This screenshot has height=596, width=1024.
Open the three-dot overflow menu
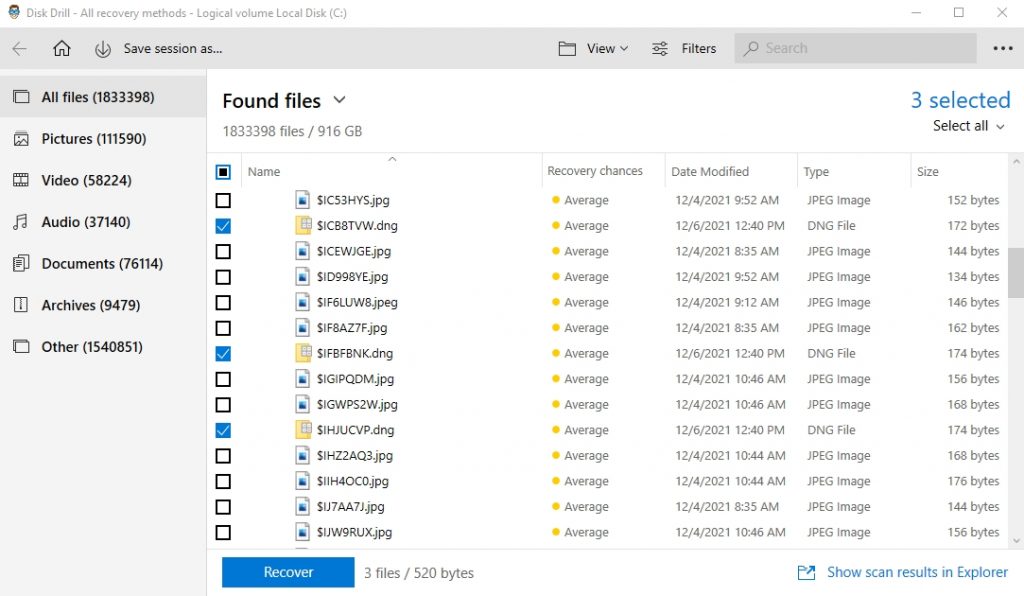pos(1003,47)
